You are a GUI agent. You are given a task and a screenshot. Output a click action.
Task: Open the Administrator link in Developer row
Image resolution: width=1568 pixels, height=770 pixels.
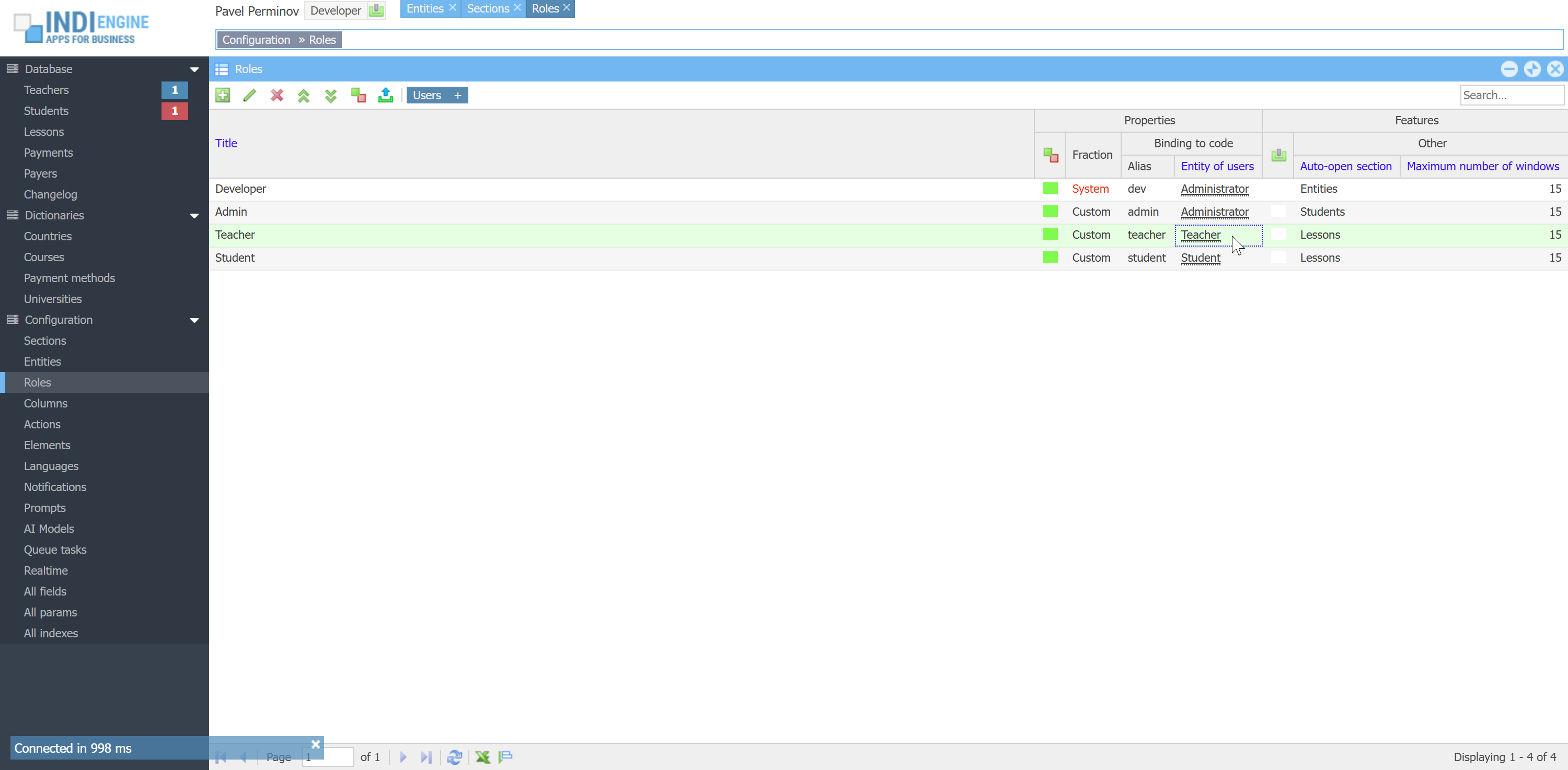(x=1214, y=189)
